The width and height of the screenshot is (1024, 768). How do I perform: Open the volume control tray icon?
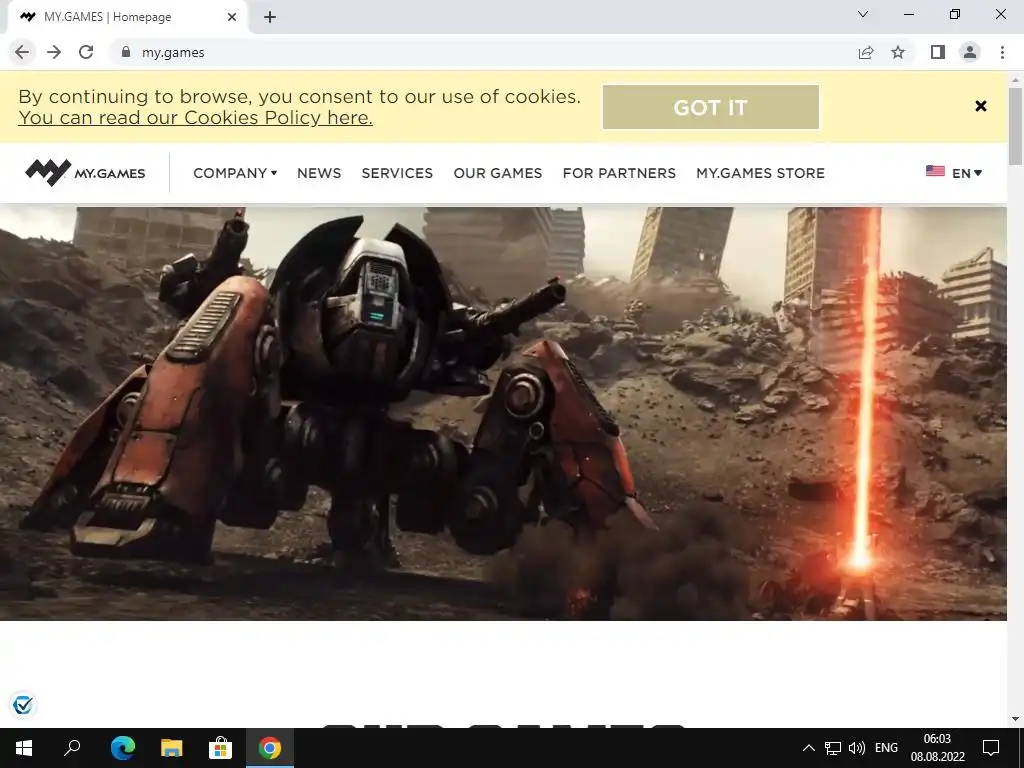[x=856, y=748]
